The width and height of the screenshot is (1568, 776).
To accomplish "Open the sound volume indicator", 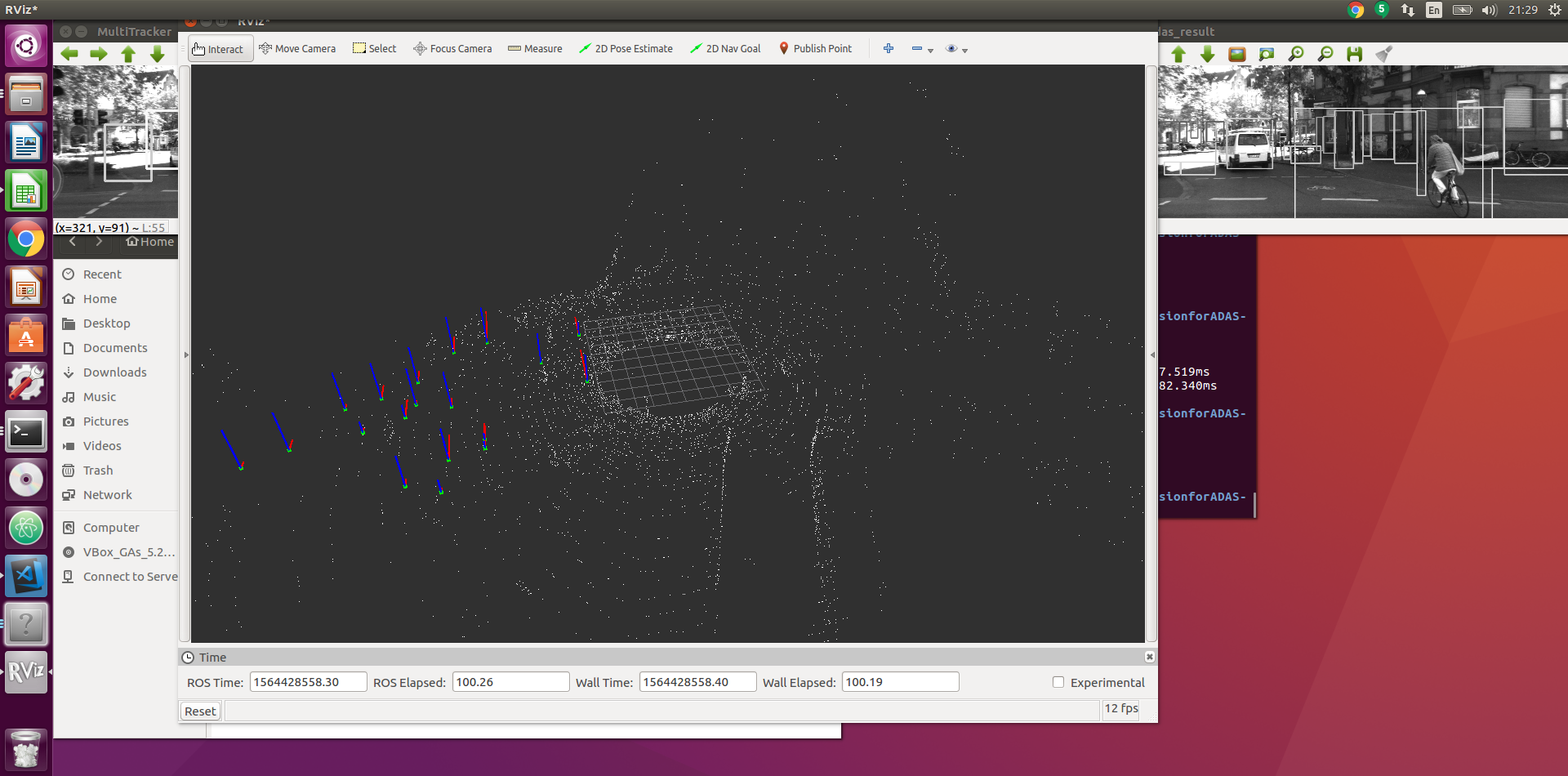I will [x=1489, y=10].
